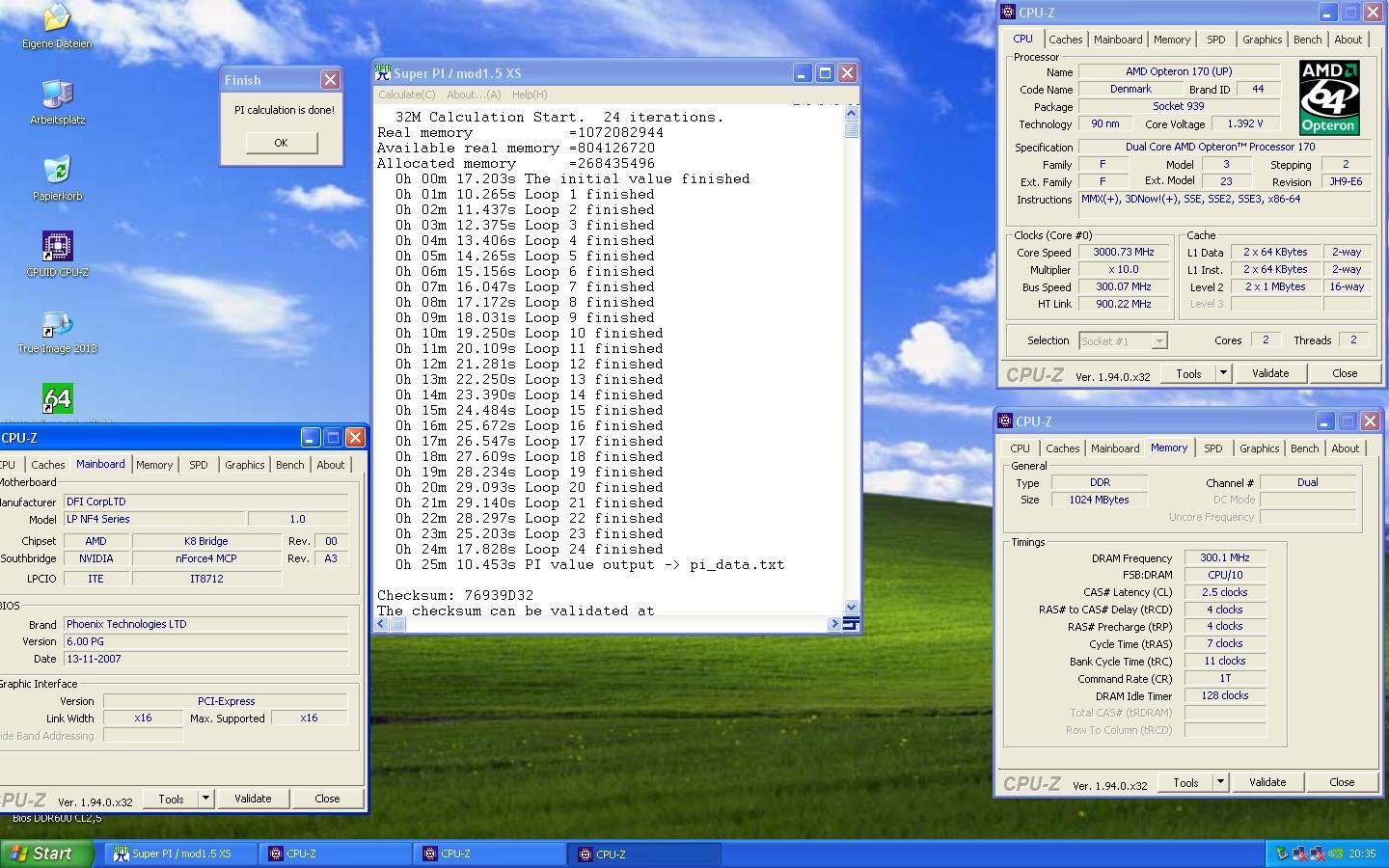
Task: Click the Windows Start button
Action: [x=43, y=854]
